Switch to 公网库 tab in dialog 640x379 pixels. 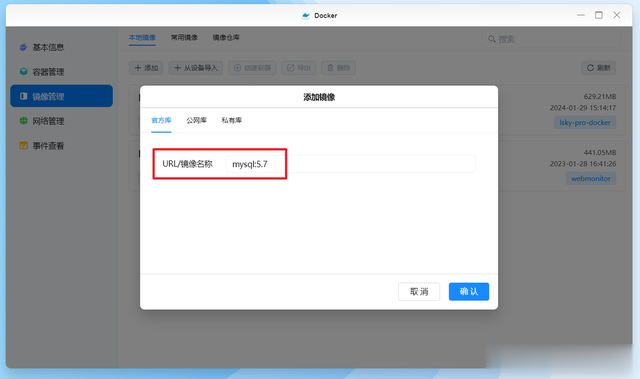tap(196, 120)
